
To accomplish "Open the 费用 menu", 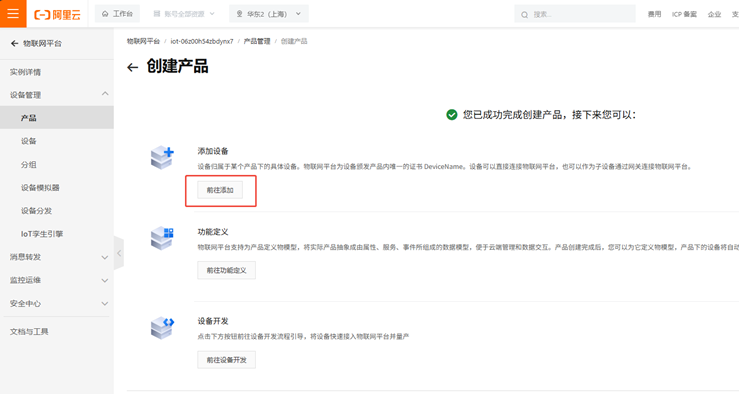I will pyautogui.click(x=654, y=14).
